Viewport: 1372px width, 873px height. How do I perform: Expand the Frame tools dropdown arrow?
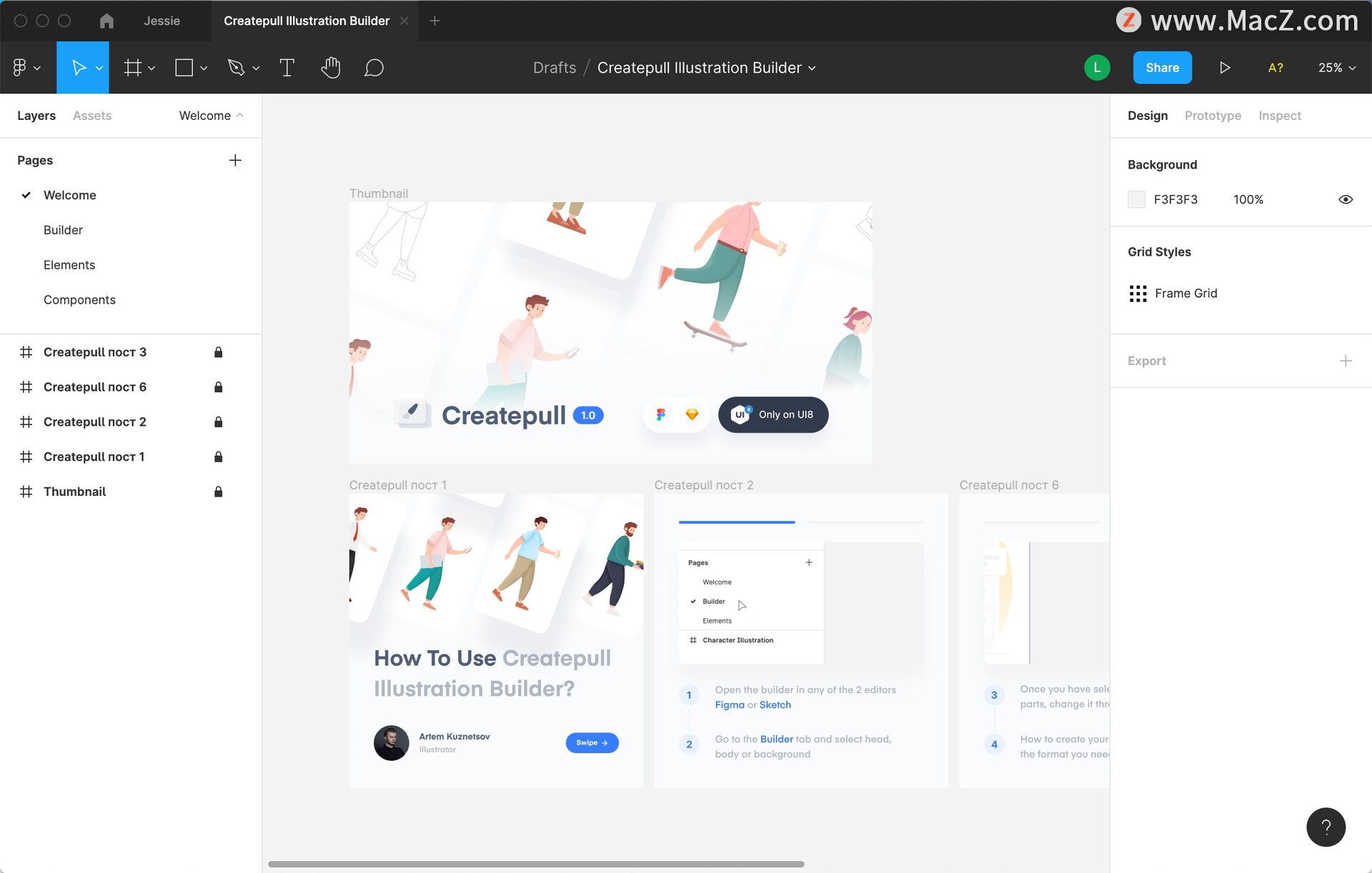(151, 69)
